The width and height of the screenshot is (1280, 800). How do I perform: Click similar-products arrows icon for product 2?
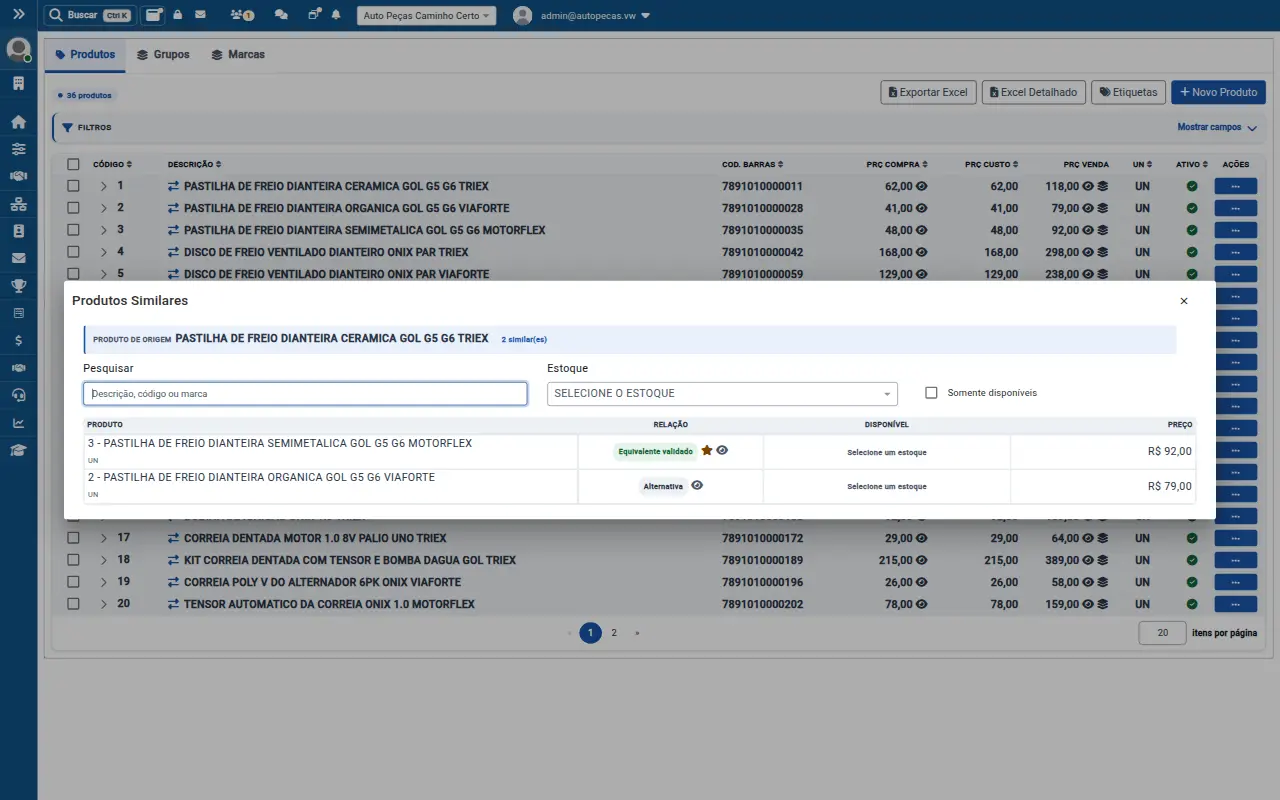pyautogui.click(x=173, y=208)
